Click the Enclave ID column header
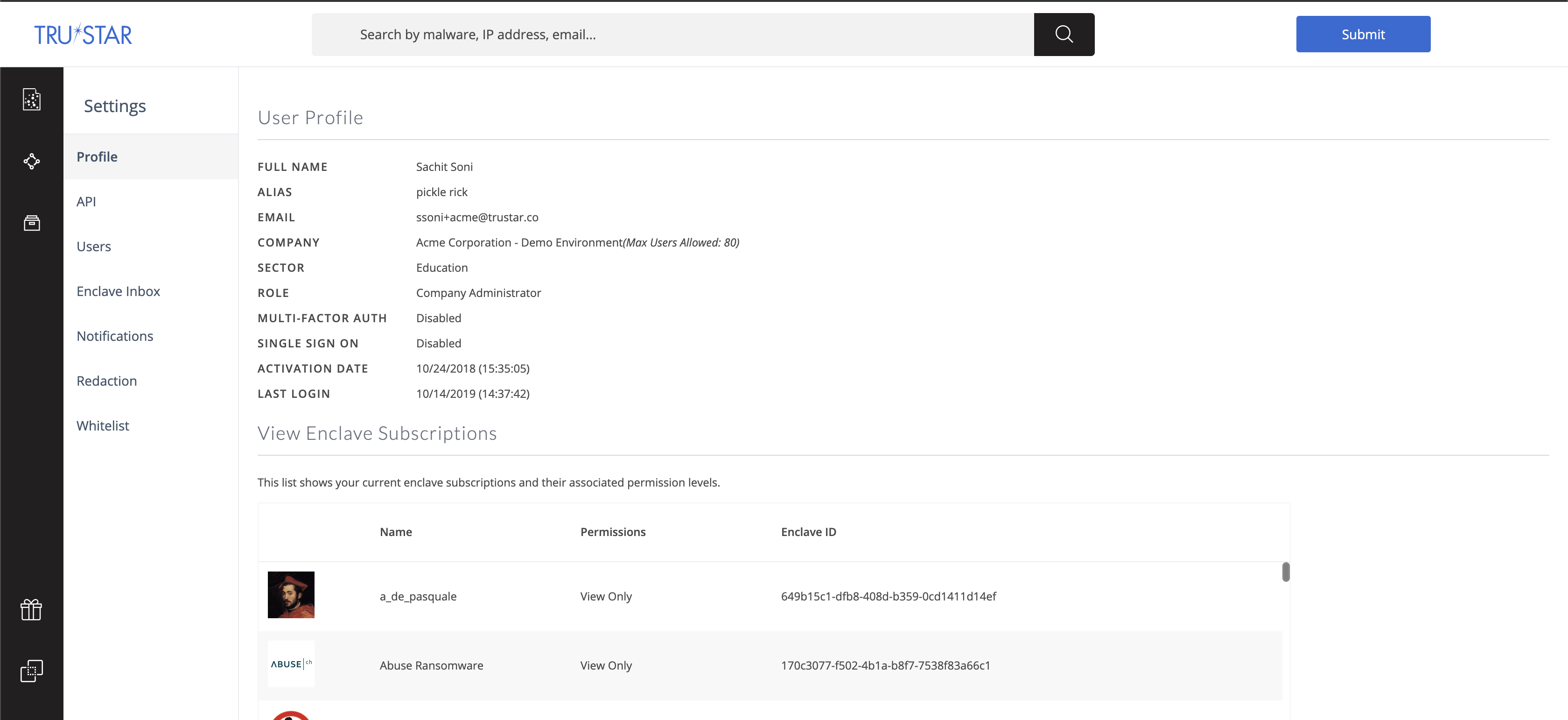 [808, 532]
